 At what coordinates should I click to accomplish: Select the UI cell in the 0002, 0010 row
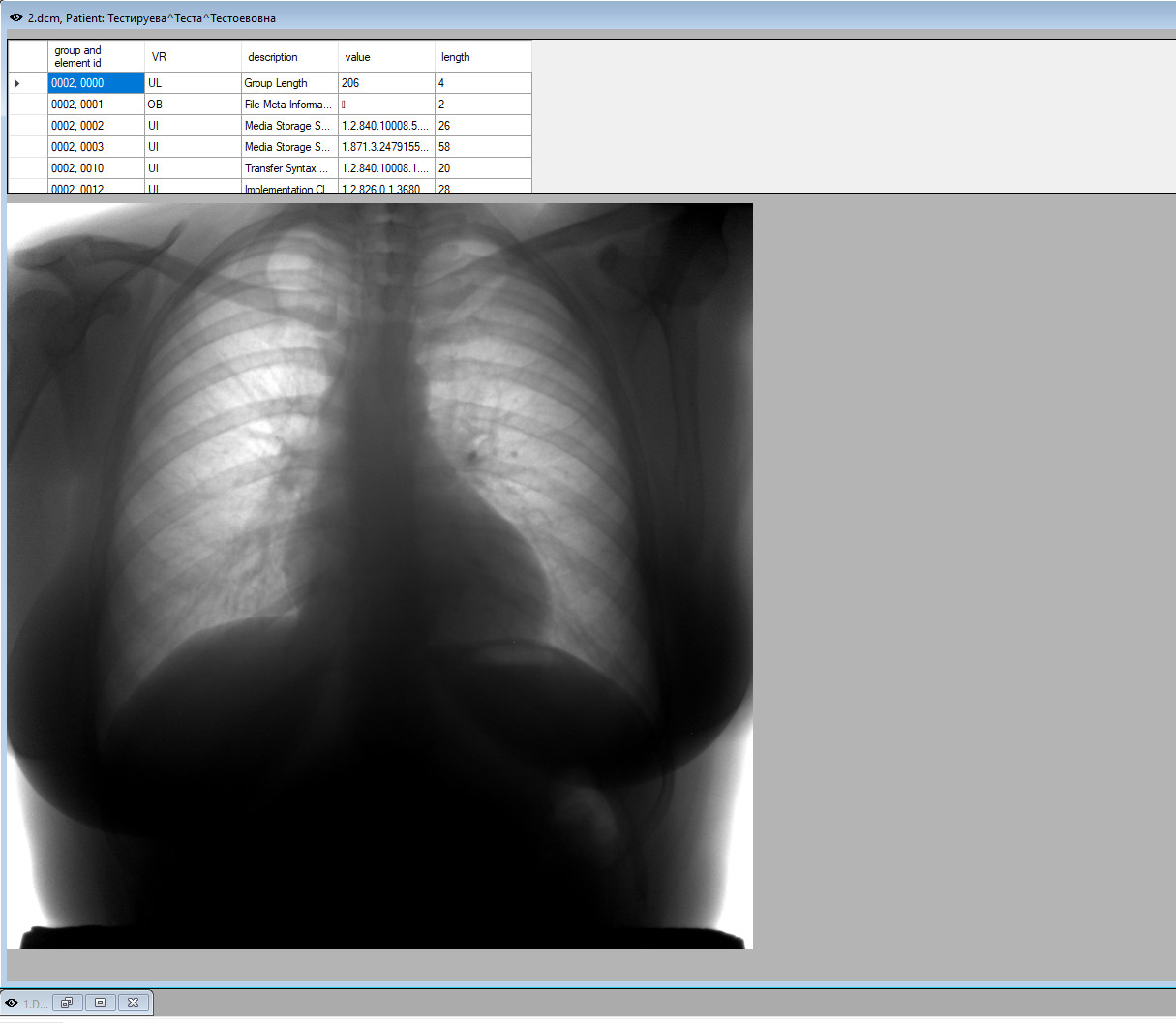[193, 168]
